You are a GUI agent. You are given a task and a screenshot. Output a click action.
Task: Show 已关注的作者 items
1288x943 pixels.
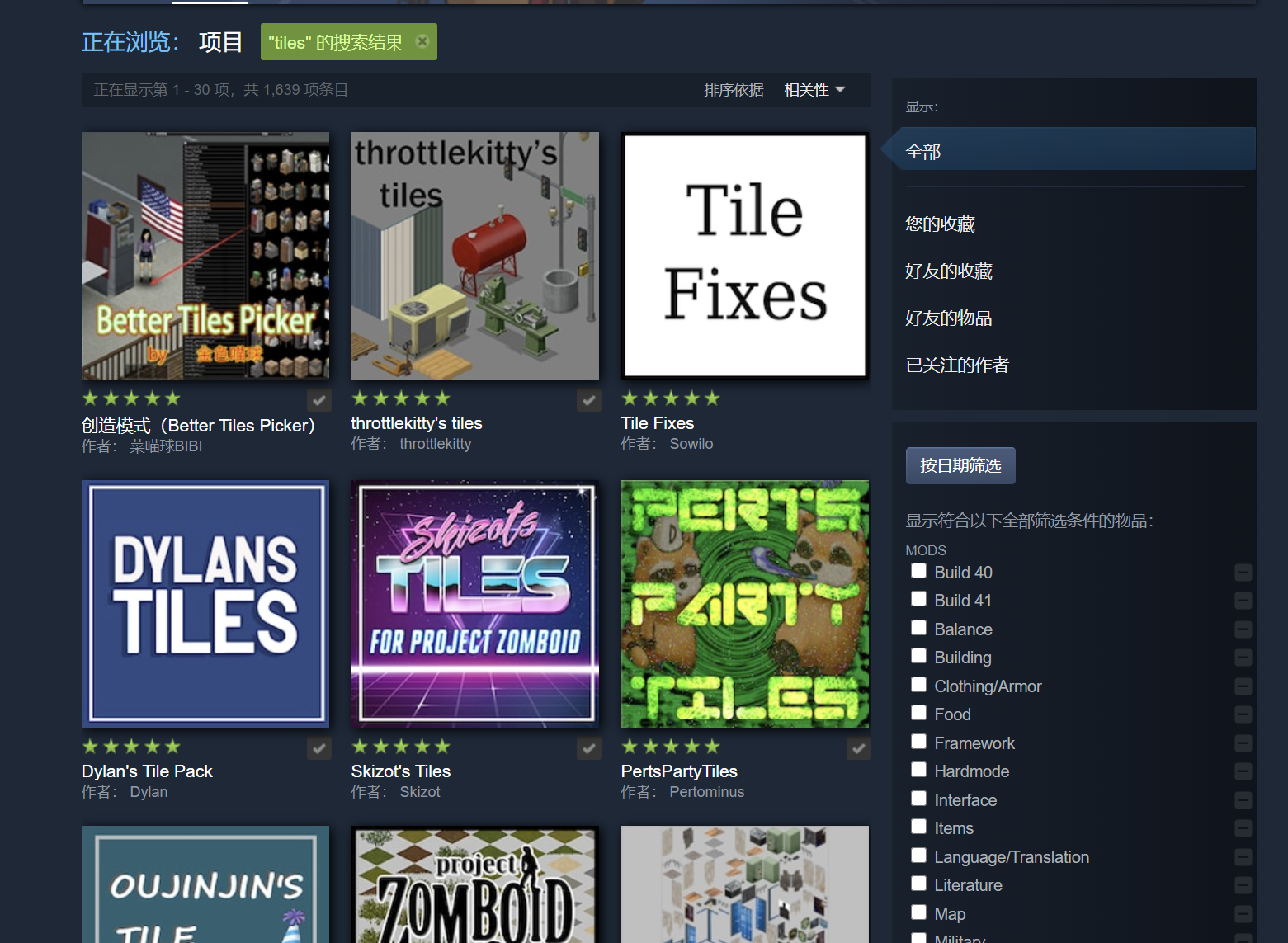[957, 365]
